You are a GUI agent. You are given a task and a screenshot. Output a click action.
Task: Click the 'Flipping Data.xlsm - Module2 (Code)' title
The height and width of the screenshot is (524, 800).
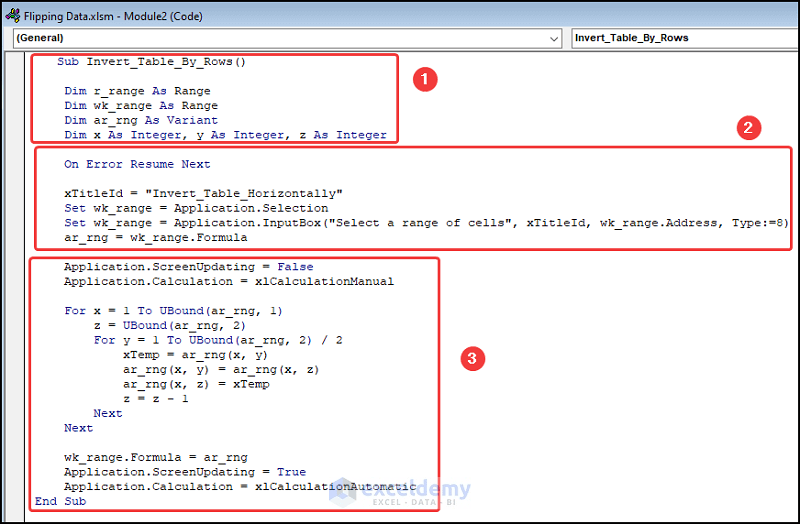click(113, 16)
